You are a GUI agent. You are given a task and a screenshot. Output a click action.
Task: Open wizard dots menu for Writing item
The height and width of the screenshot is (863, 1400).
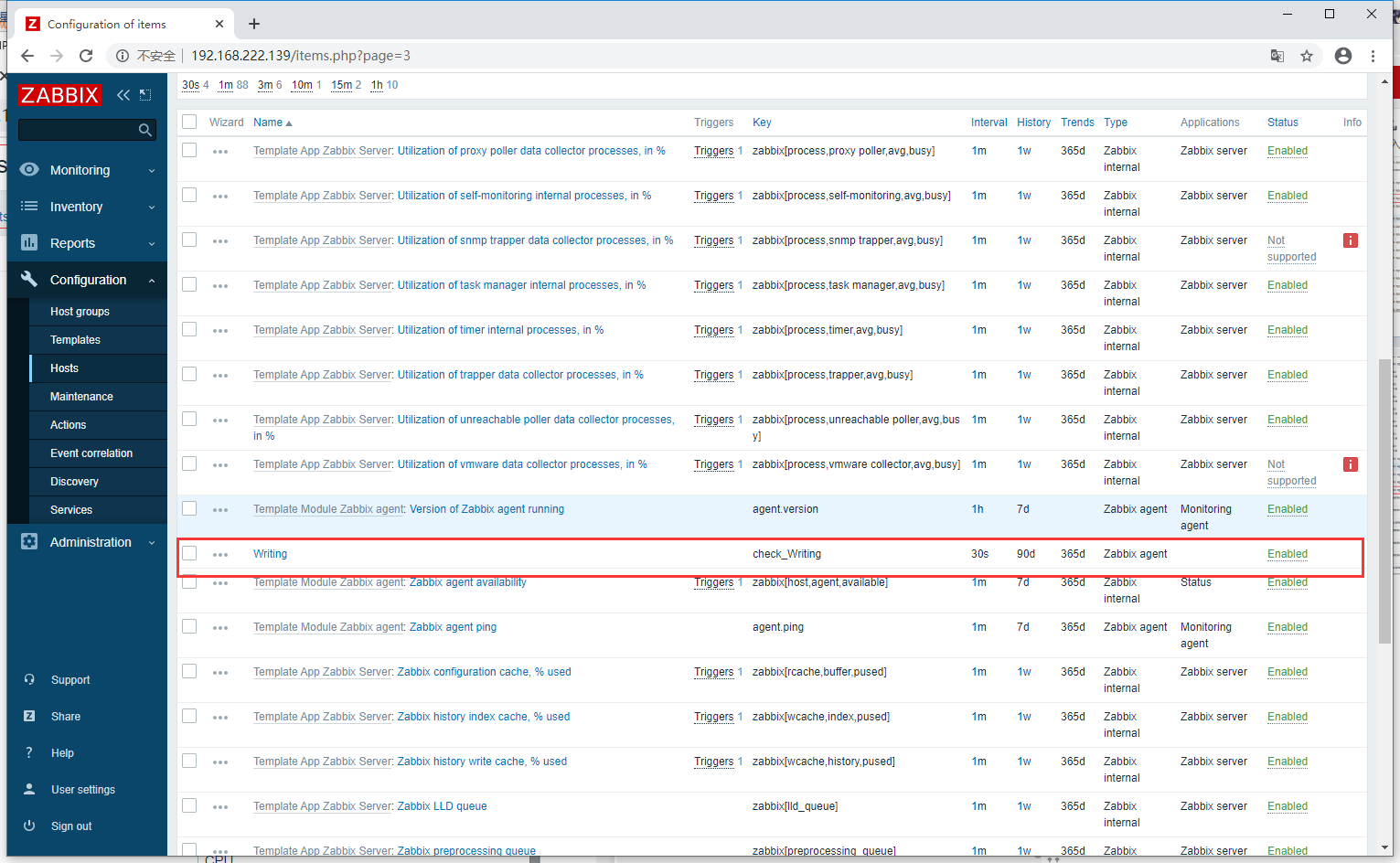[220, 555]
